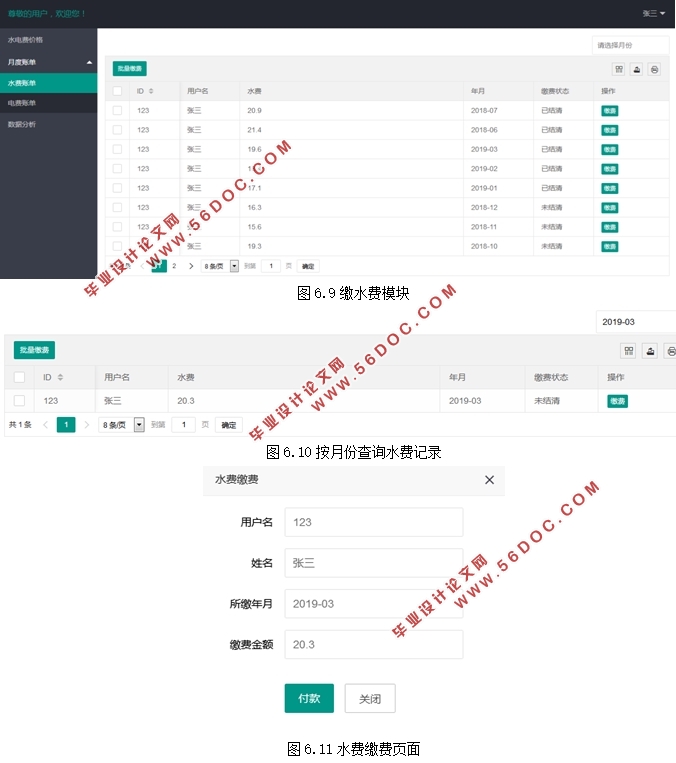
Task: Click the 付款 button
Action: 309,698
